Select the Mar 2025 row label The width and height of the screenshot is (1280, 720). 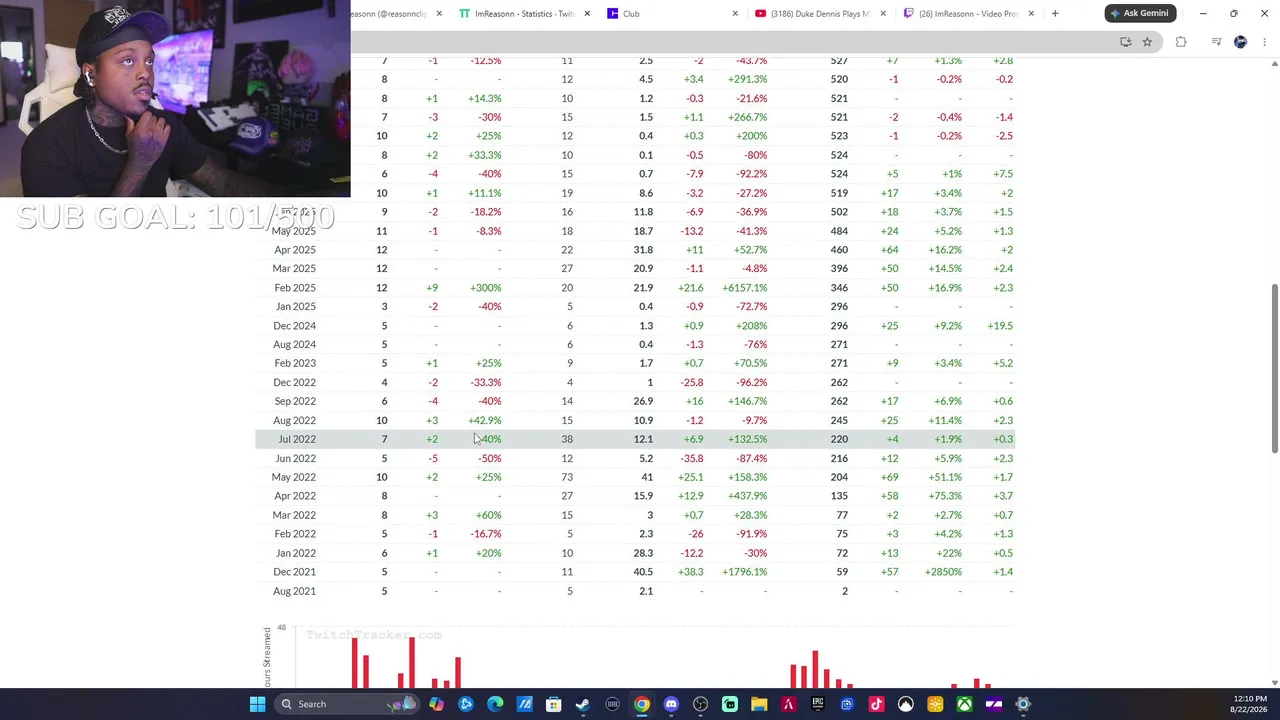click(x=295, y=269)
